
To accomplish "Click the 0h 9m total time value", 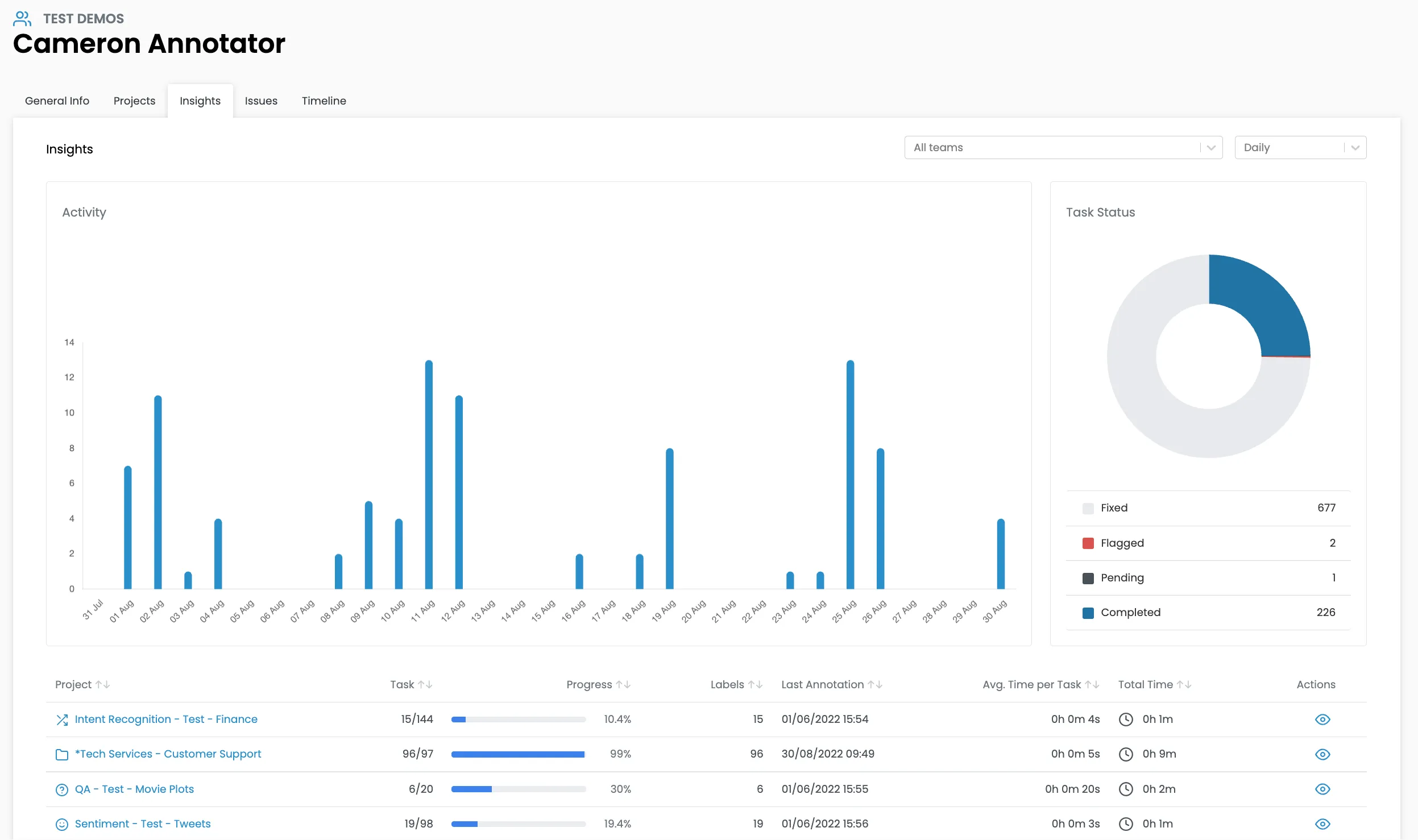I will pos(1159,754).
